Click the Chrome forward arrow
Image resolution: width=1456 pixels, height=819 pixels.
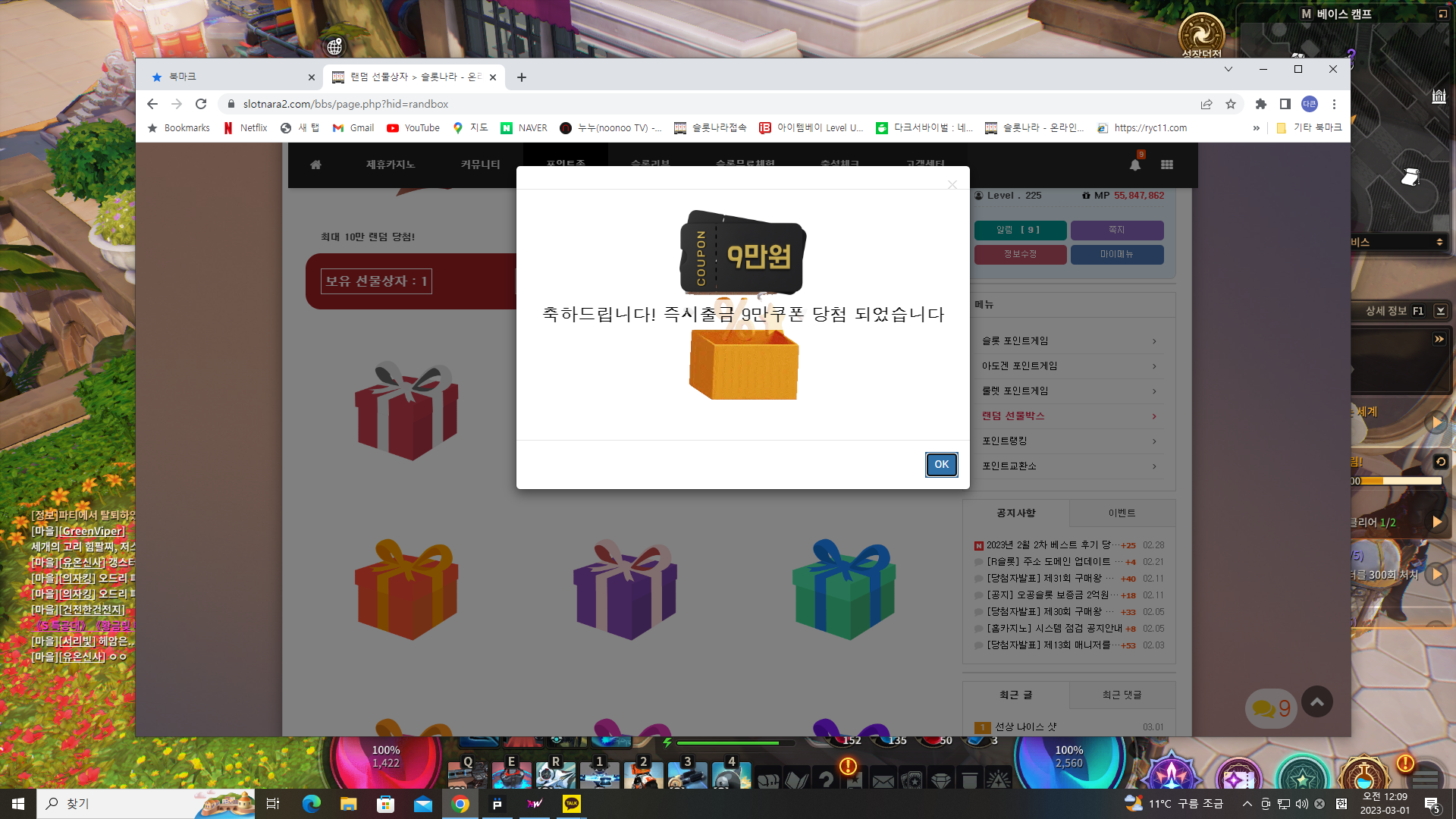tap(177, 104)
